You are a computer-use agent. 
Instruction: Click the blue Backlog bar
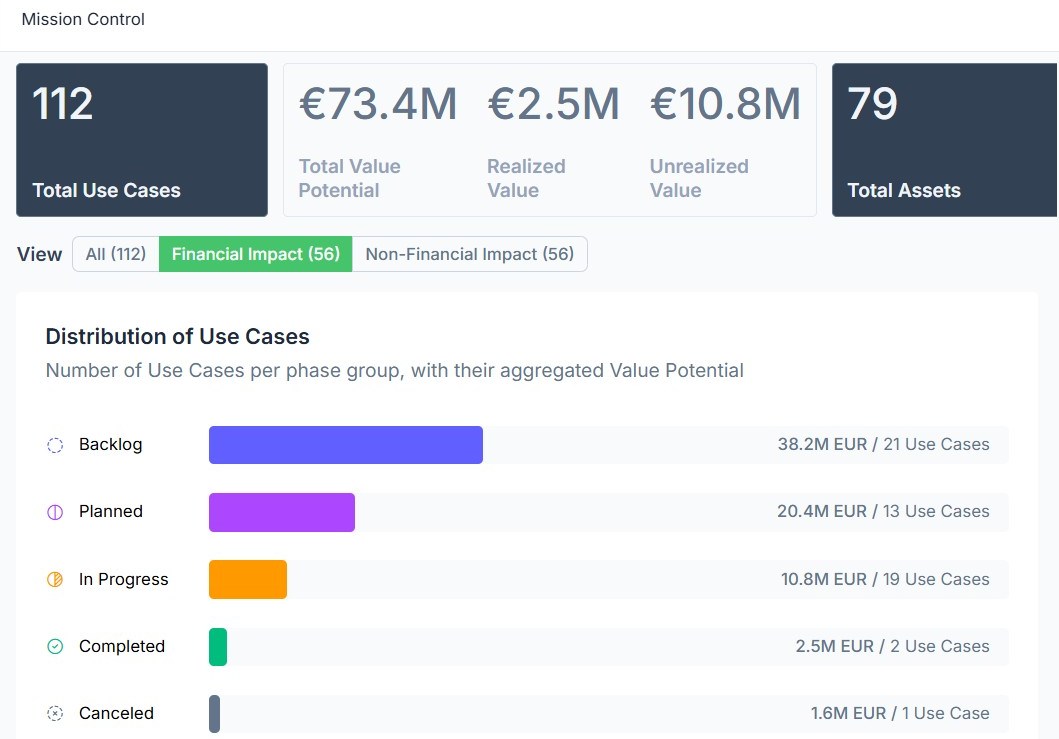pyautogui.click(x=346, y=445)
